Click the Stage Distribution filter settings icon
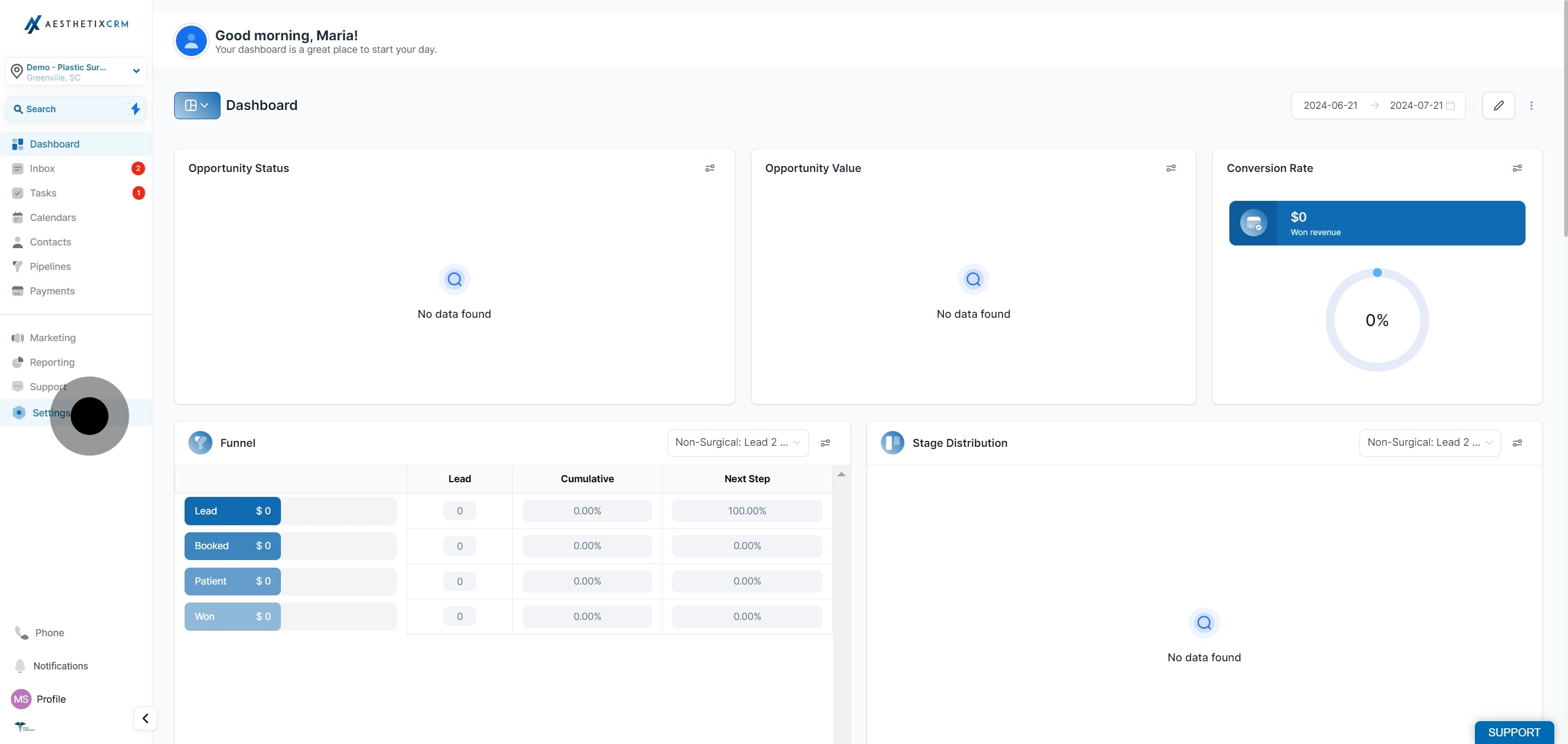The height and width of the screenshot is (744, 1568). (x=1517, y=443)
